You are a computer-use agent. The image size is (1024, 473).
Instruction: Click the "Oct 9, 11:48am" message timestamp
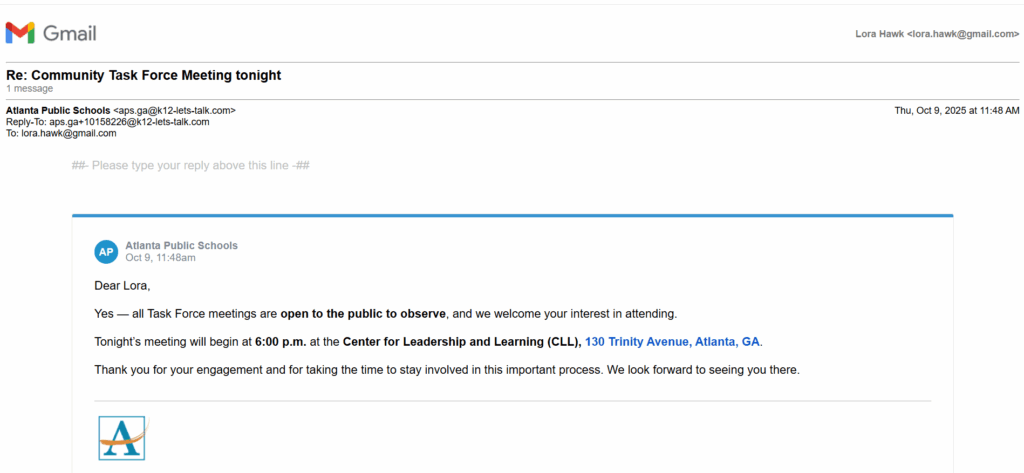point(160,258)
